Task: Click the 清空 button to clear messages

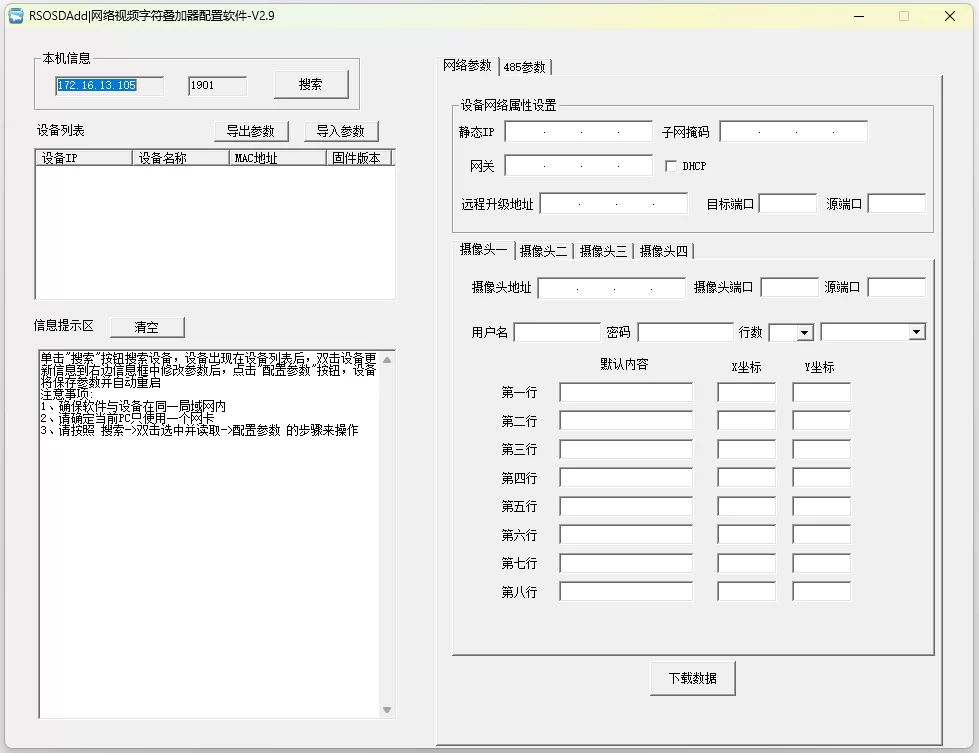Action: (x=146, y=327)
